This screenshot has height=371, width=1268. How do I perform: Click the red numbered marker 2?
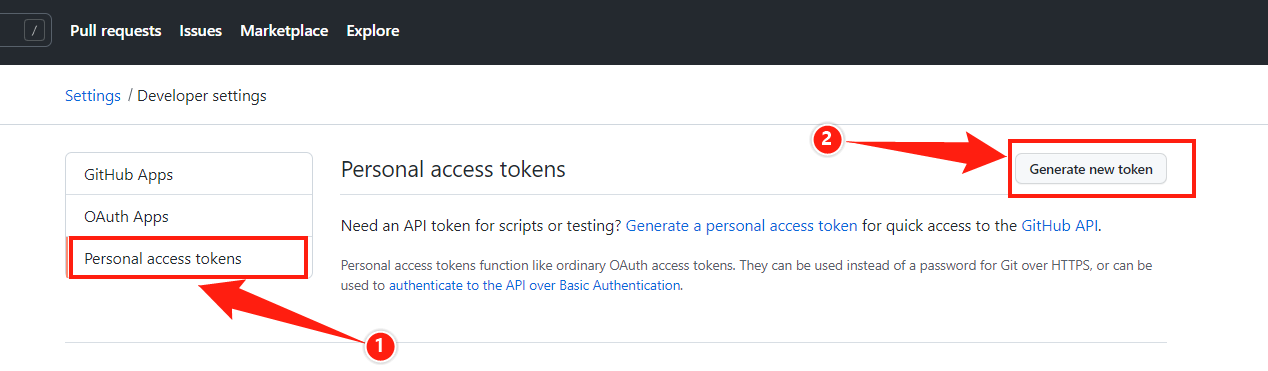(x=826, y=140)
